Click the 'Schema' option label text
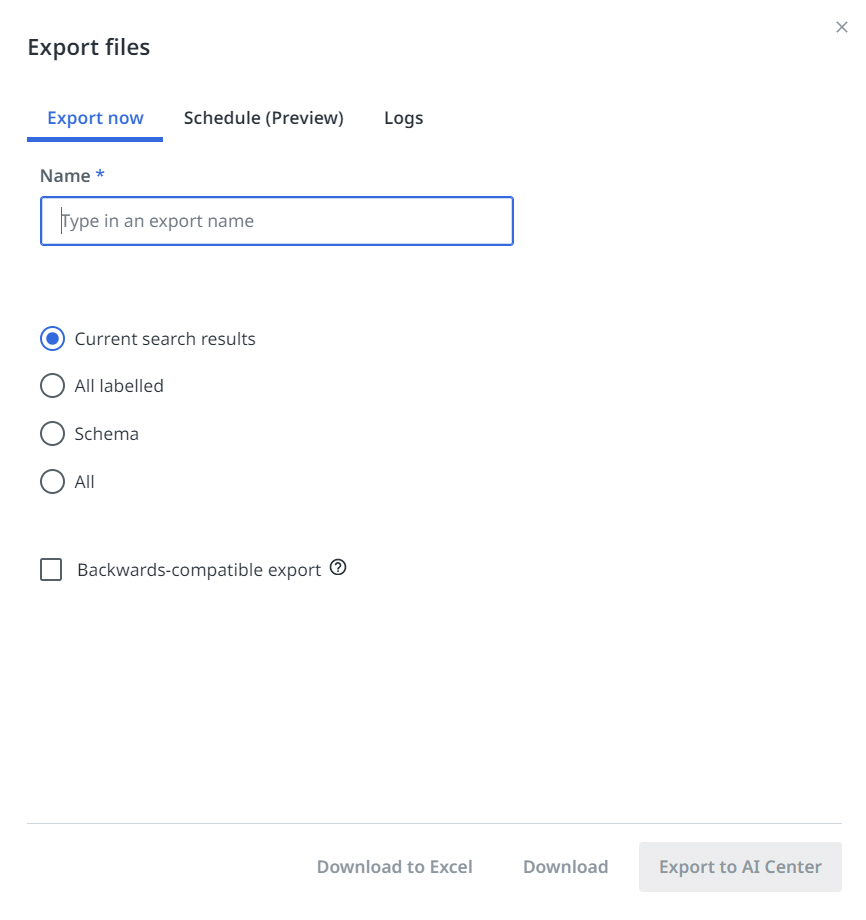The width and height of the screenshot is (866, 920). tap(106, 434)
